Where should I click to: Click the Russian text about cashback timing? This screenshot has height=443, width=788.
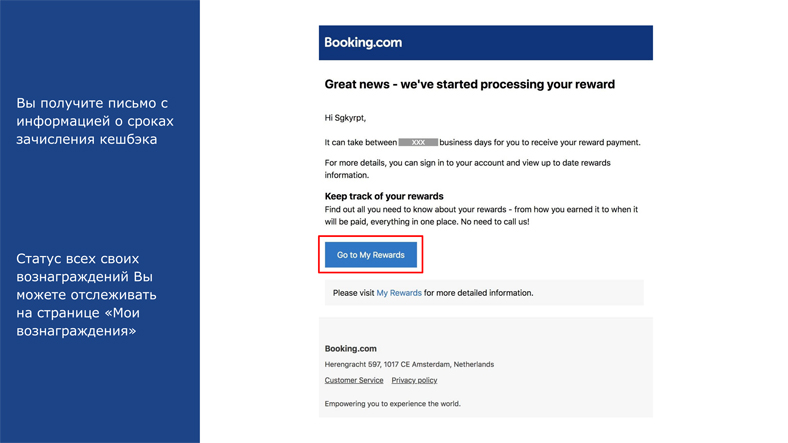(x=95, y=121)
